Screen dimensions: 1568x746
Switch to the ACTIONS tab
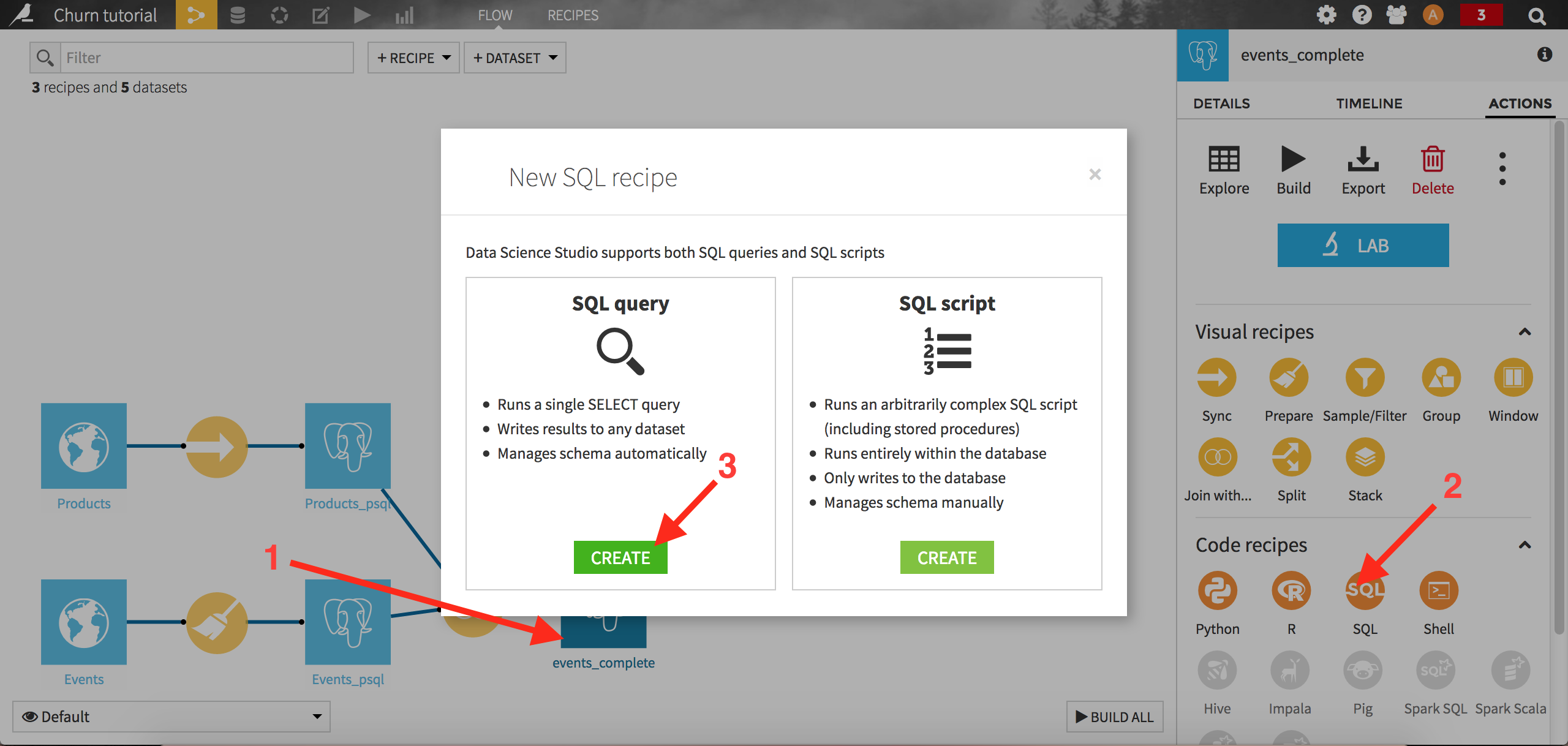click(1520, 103)
